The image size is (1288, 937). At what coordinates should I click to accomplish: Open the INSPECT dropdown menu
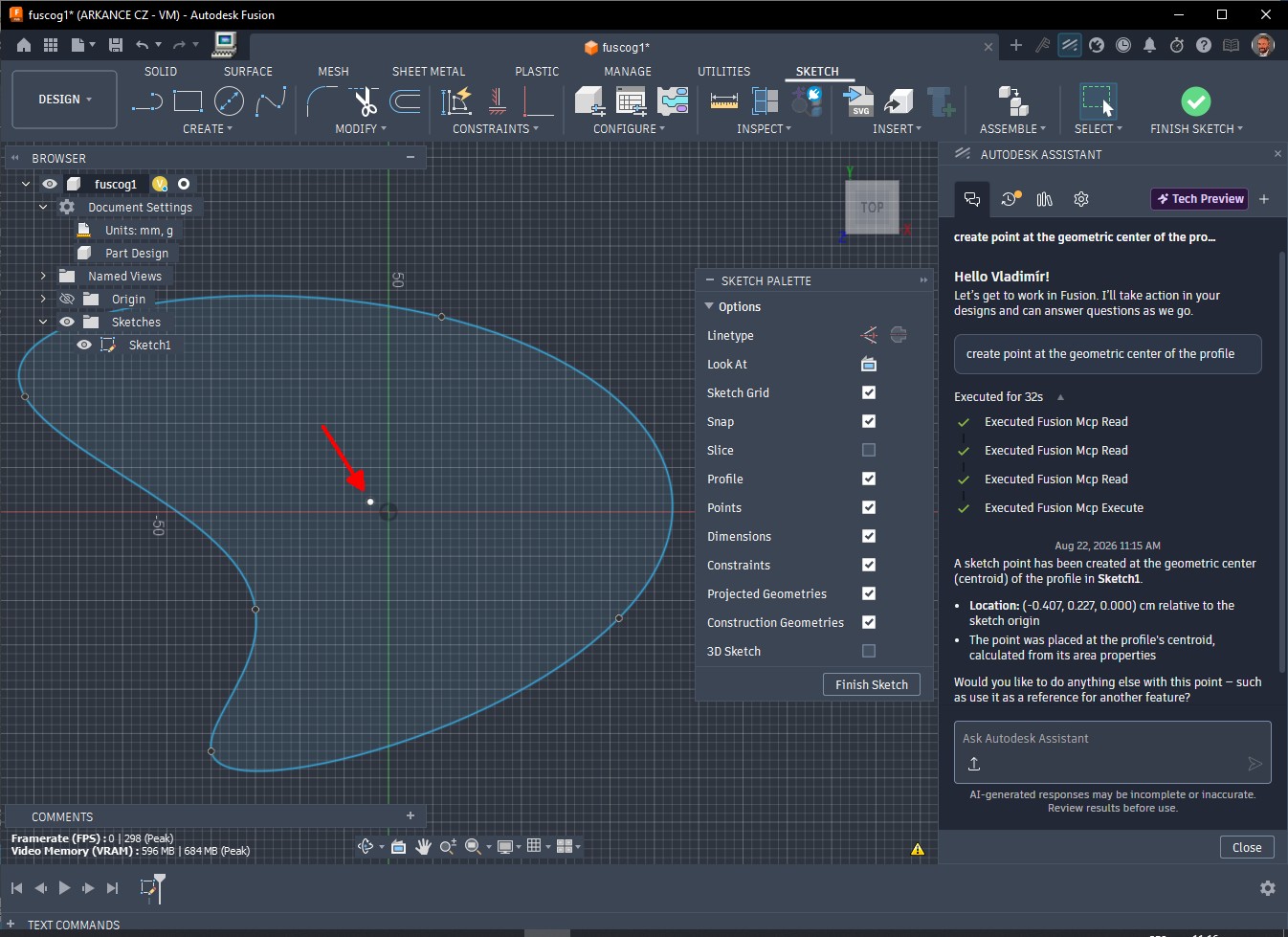(764, 128)
